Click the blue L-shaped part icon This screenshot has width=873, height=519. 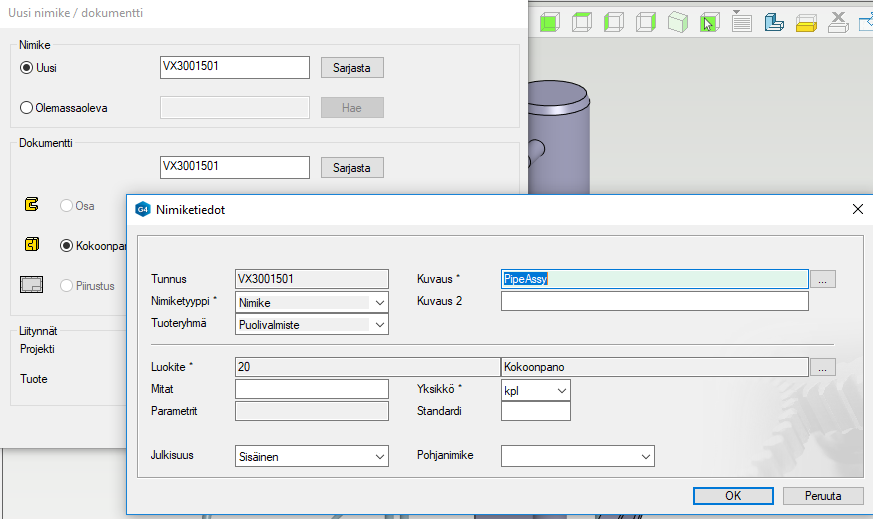774,22
